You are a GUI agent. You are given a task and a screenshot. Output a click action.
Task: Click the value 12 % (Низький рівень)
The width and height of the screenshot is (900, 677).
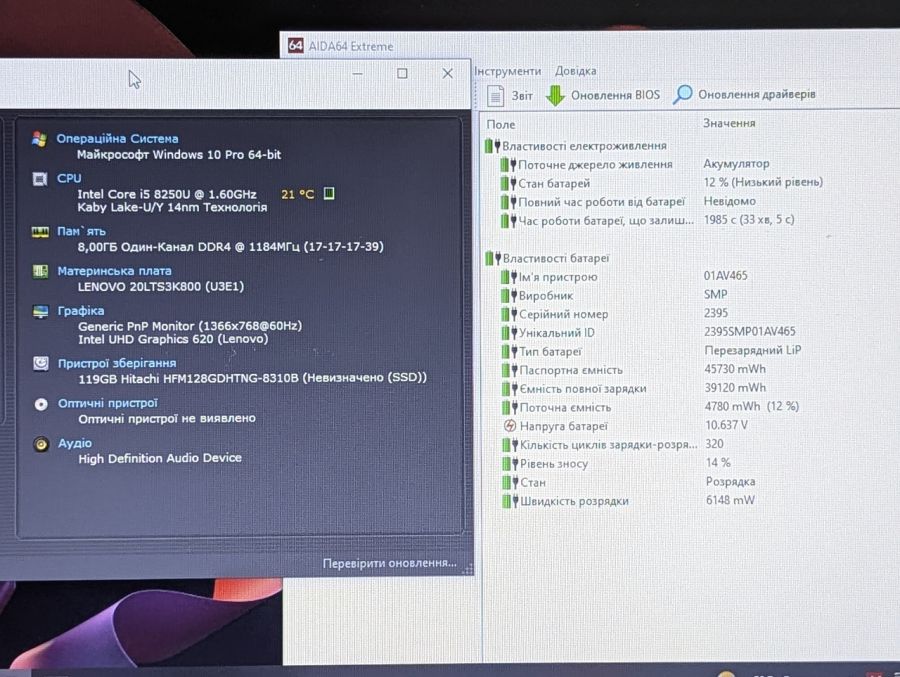coord(763,182)
